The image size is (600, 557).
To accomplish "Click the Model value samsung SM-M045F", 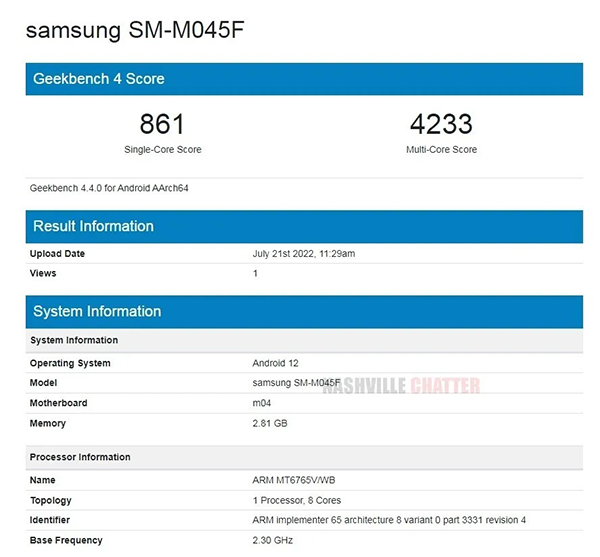I will click(x=296, y=383).
